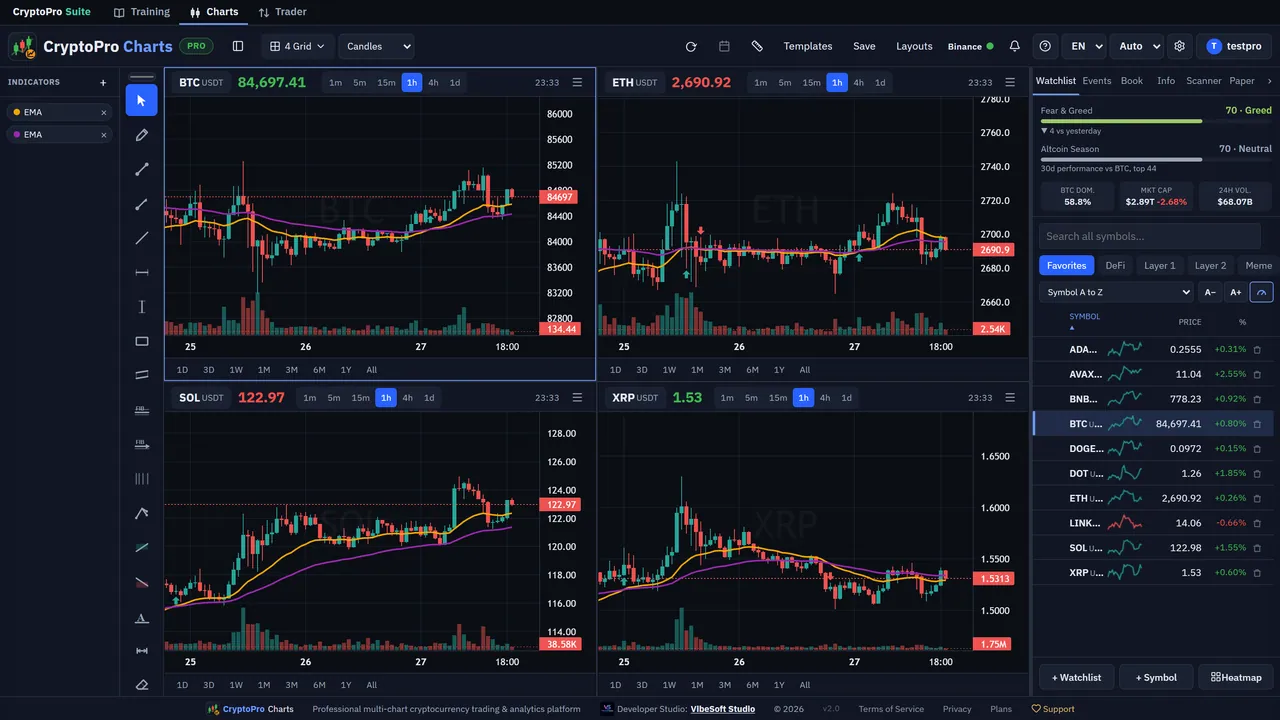Toggle the sparkline chart view button
This screenshot has height=720, width=1280.
coord(1261,292)
